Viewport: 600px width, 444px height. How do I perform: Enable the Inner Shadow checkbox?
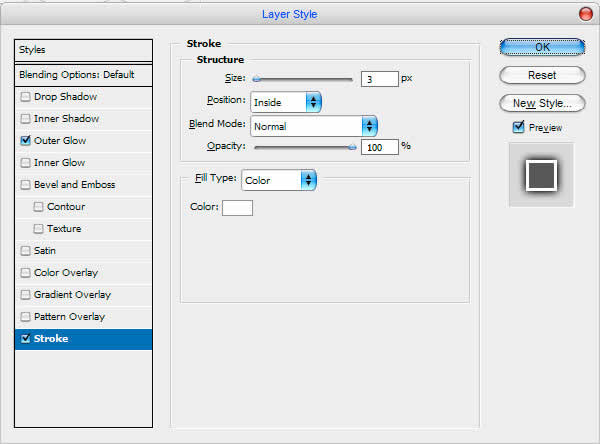point(25,119)
